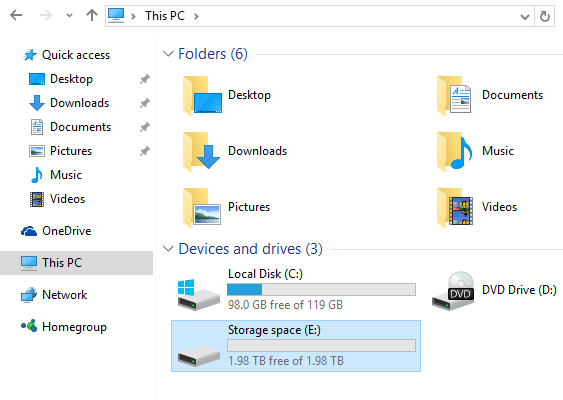563x400 pixels.
Task: Unpin Desktop via its pin icon
Action: click(145, 79)
